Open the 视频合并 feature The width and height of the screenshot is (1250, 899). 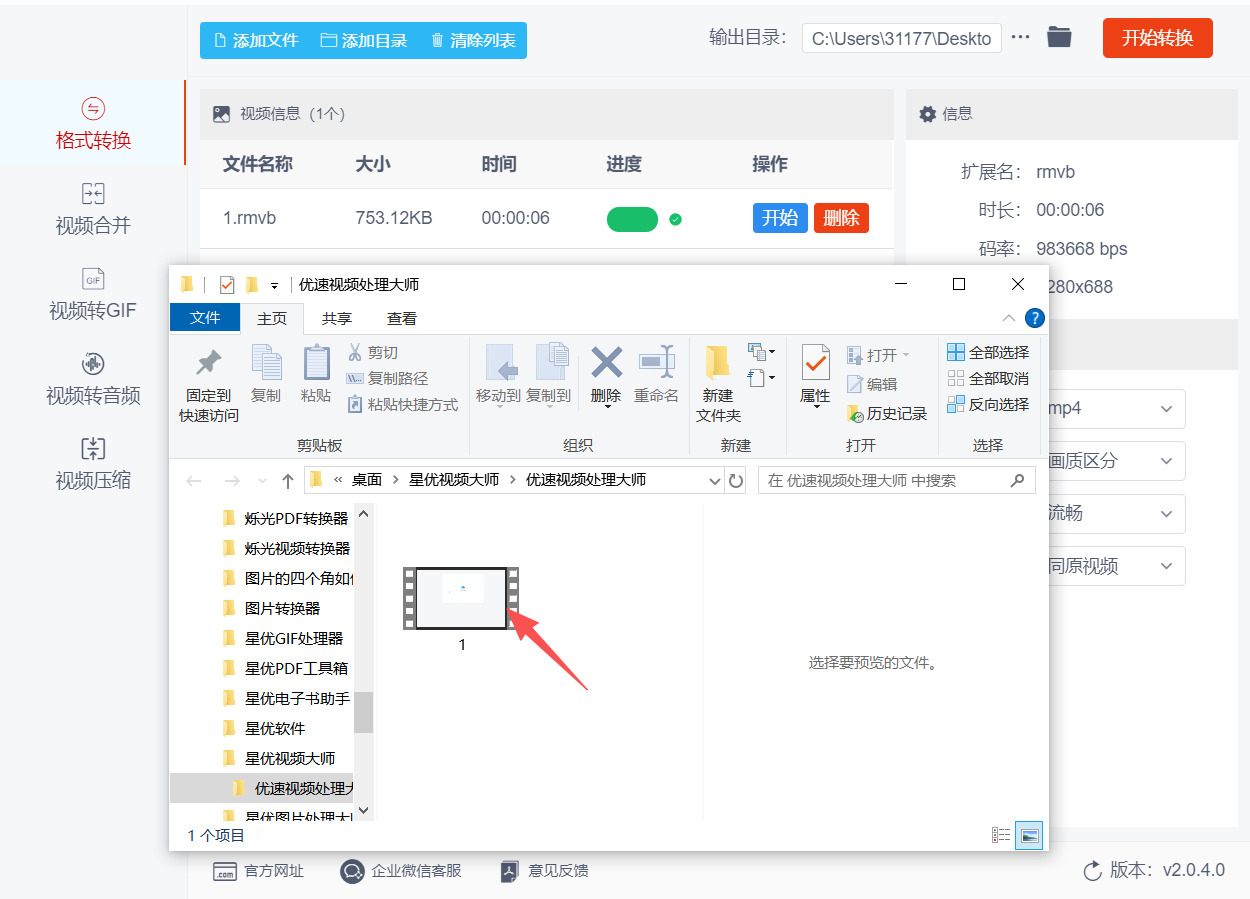point(92,209)
